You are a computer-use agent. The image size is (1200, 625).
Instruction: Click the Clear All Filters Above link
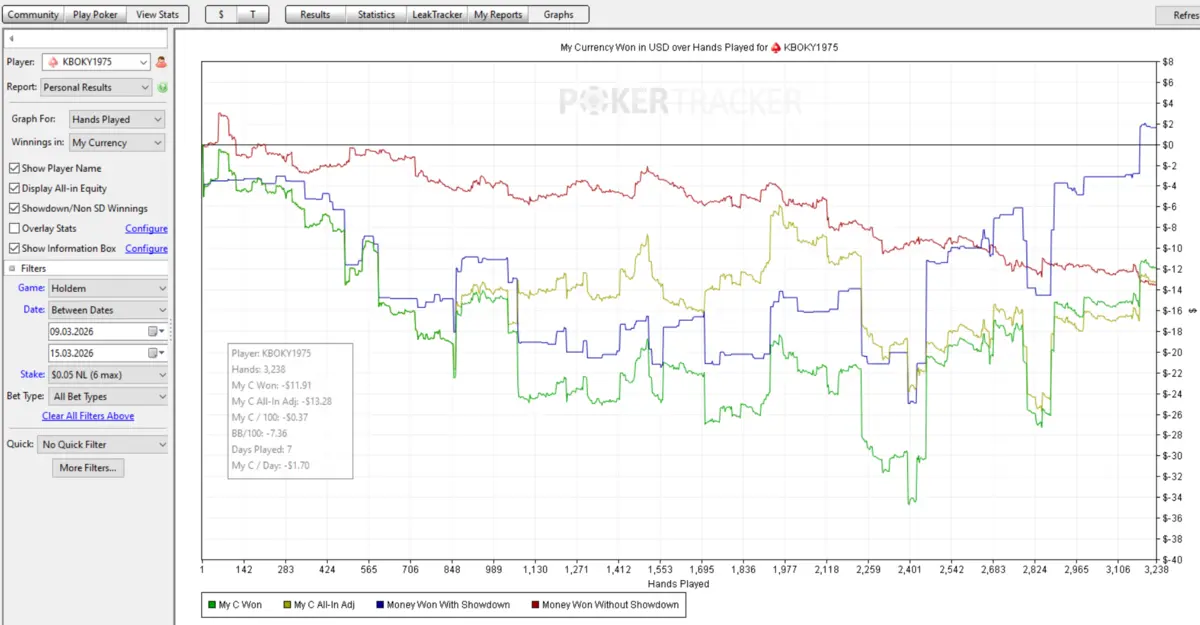point(88,416)
